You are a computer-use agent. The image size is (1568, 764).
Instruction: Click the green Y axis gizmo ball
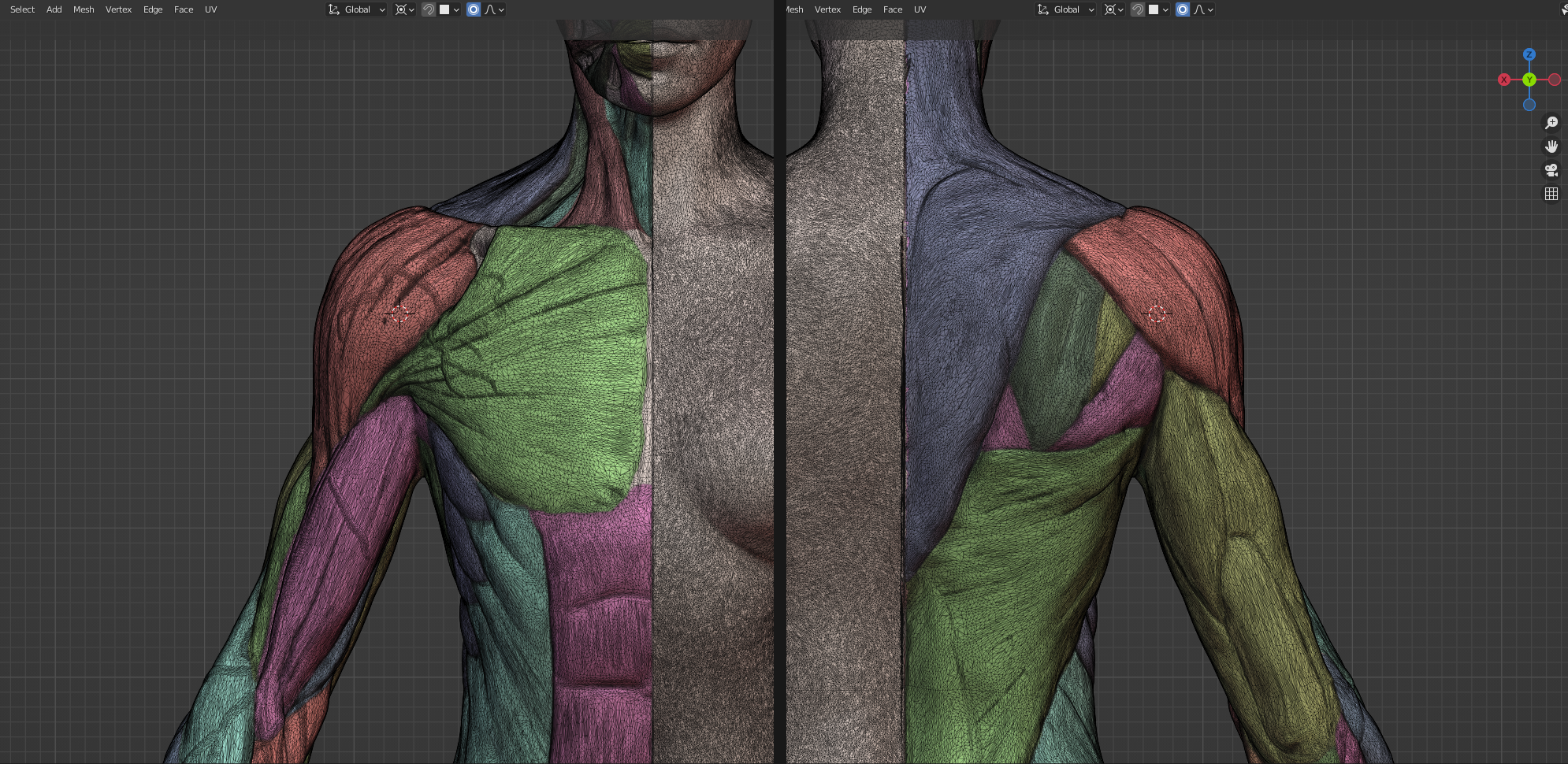point(1529,80)
